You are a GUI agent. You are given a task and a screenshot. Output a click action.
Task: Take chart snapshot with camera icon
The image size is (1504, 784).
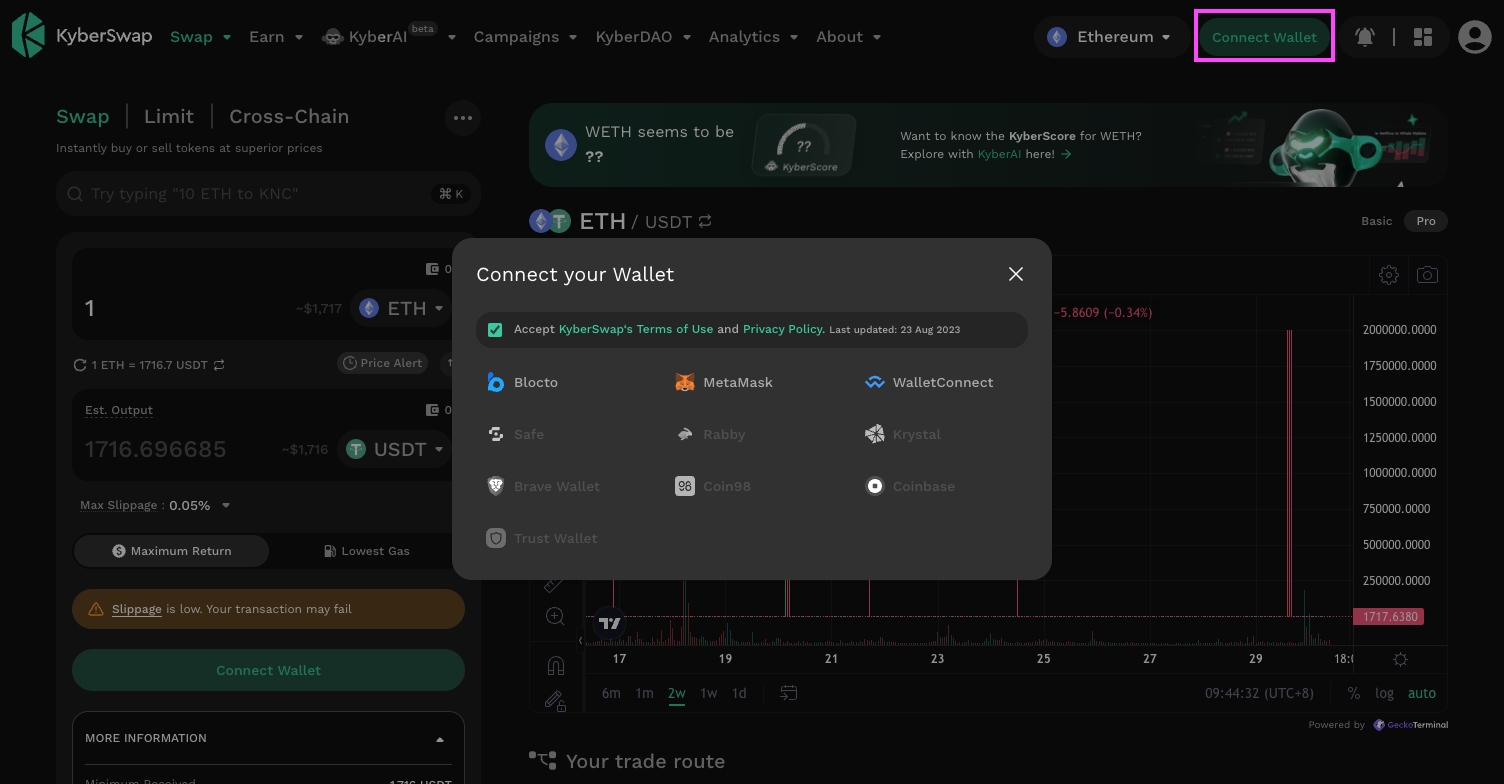click(1427, 275)
